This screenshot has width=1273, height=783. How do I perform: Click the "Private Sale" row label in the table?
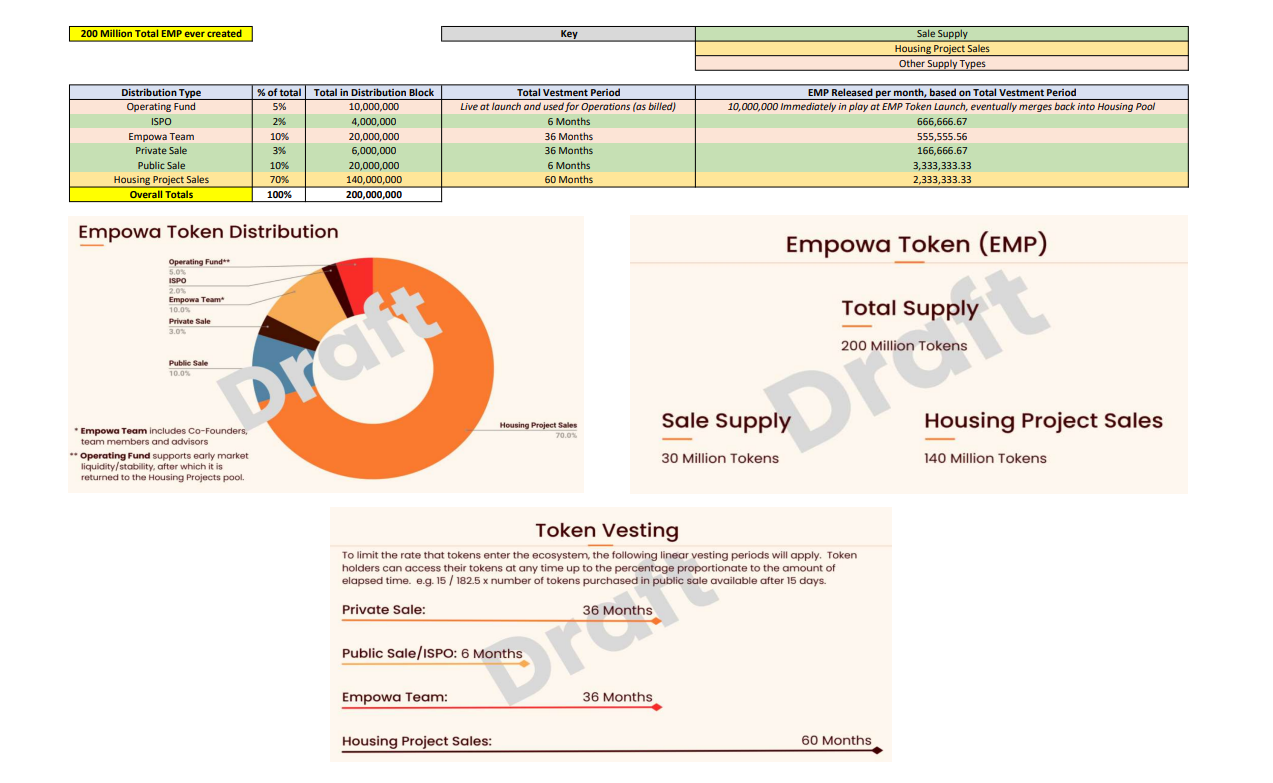[x=161, y=151]
